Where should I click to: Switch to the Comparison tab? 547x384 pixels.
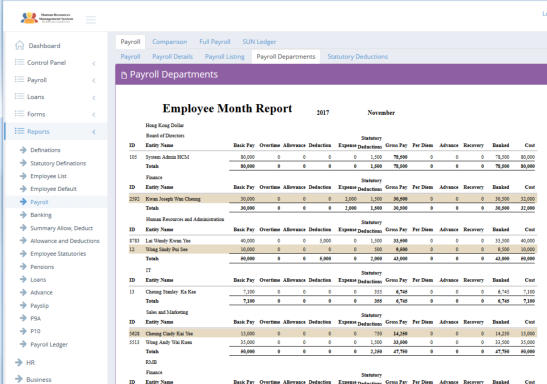pos(170,42)
